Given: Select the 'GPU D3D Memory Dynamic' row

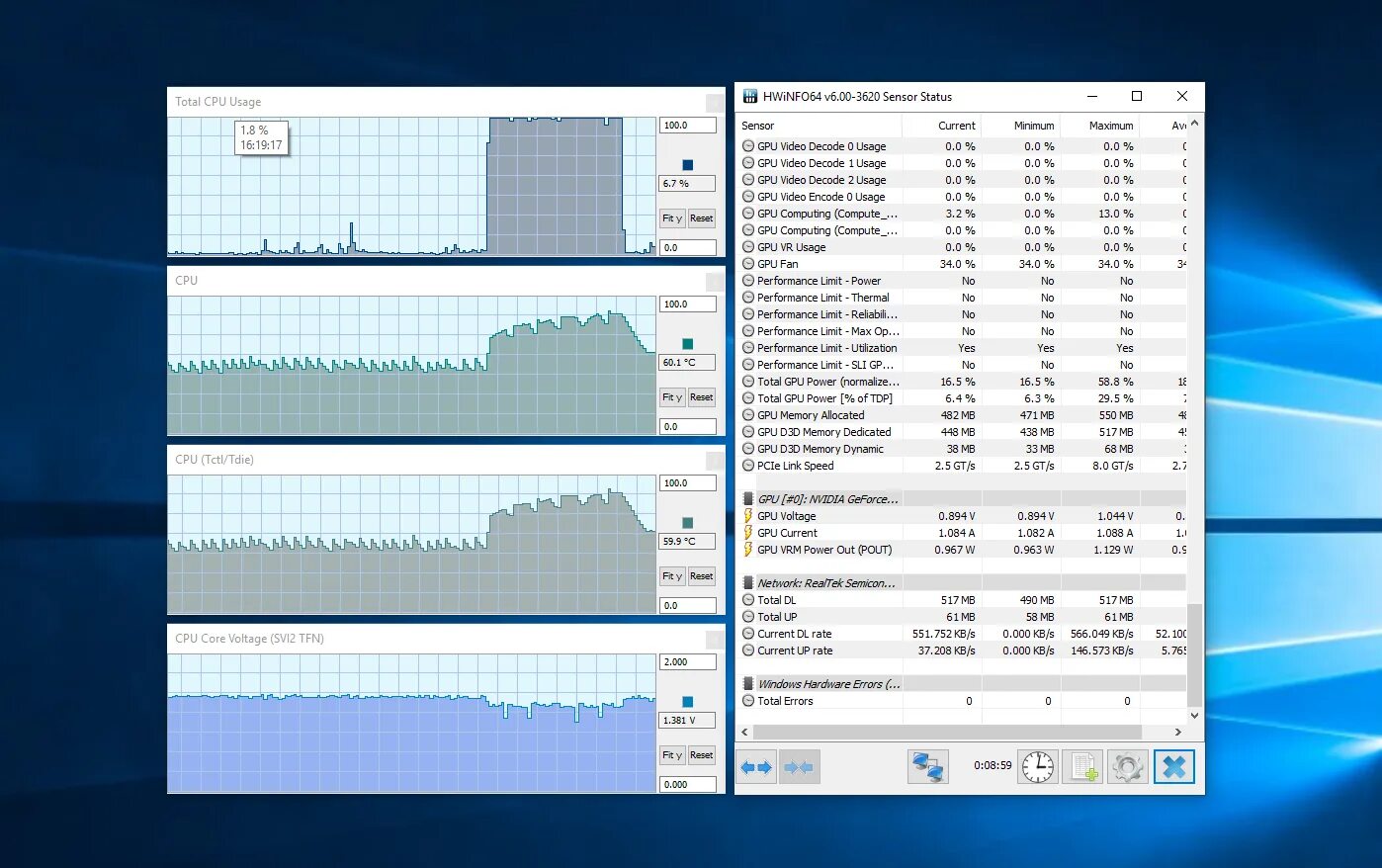Looking at the screenshot, I should tap(962, 449).
